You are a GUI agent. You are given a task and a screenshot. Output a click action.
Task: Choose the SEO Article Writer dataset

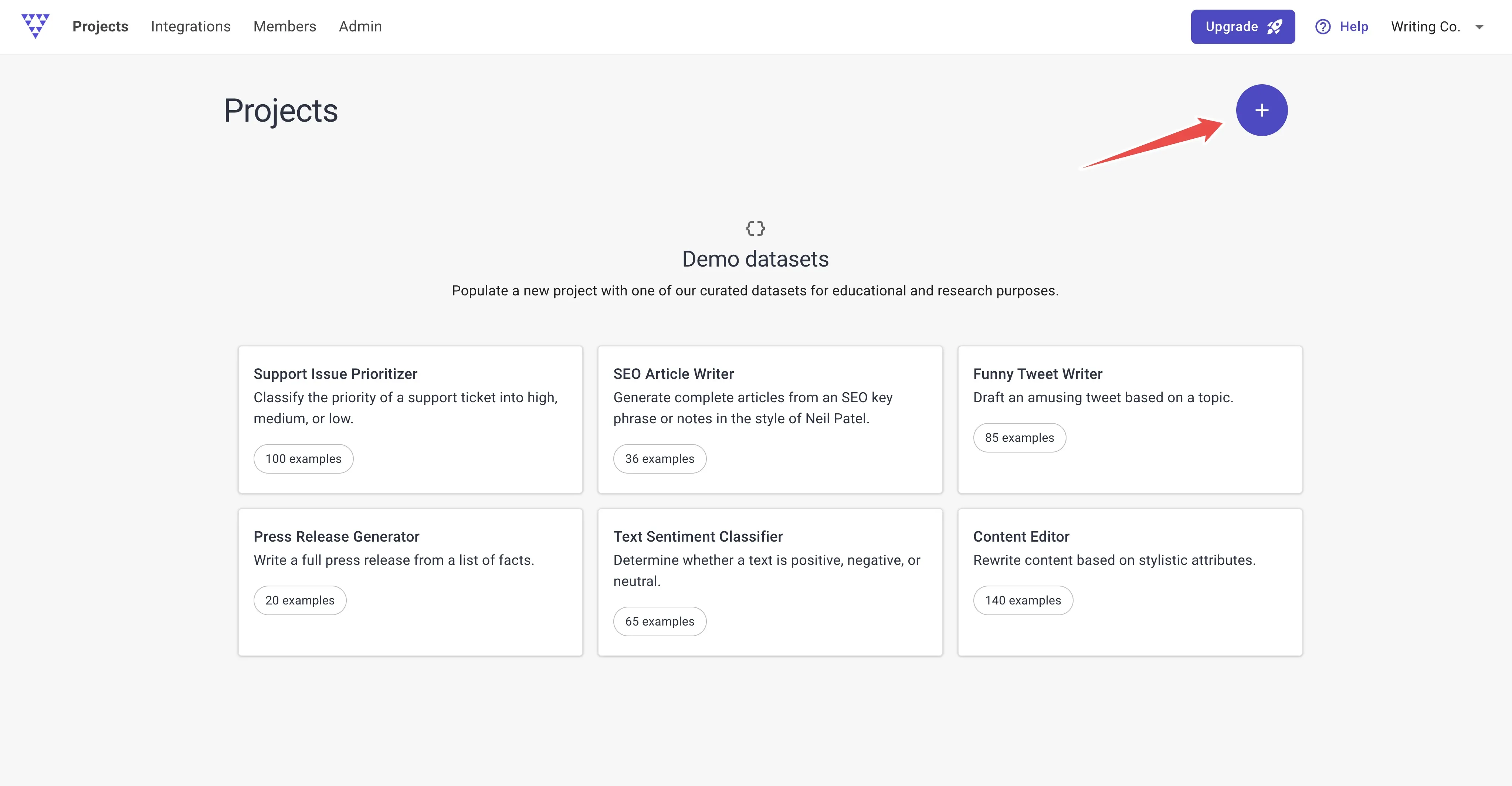(x=770, y=420)
